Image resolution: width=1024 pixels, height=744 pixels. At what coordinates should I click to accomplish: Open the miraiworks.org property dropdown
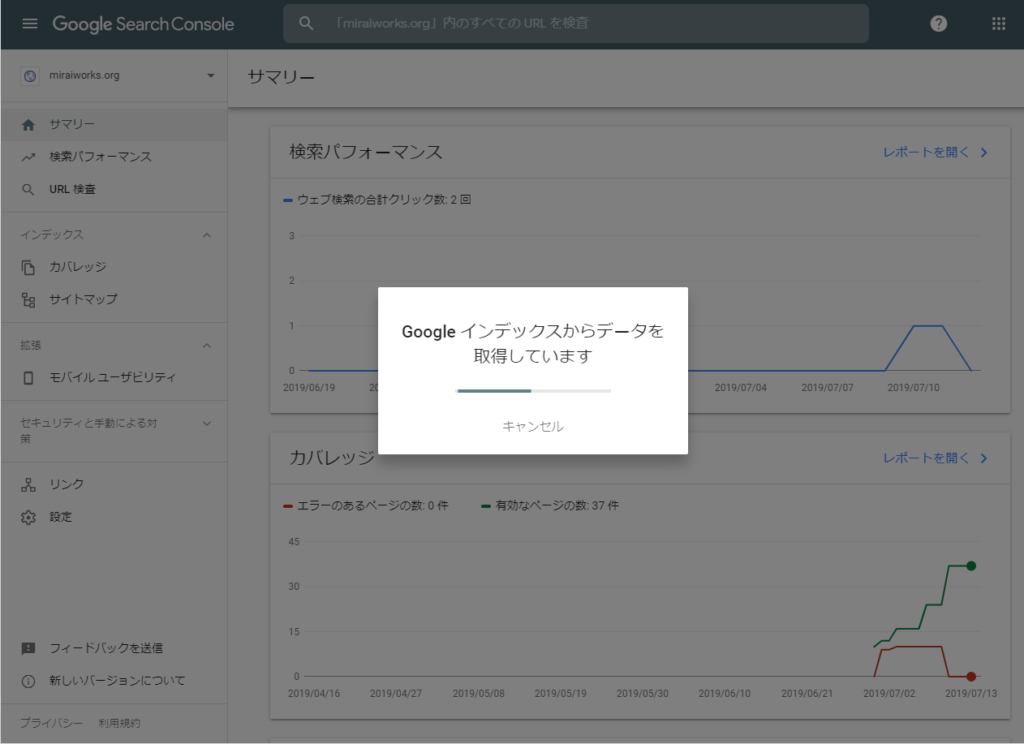coord(210,76)
